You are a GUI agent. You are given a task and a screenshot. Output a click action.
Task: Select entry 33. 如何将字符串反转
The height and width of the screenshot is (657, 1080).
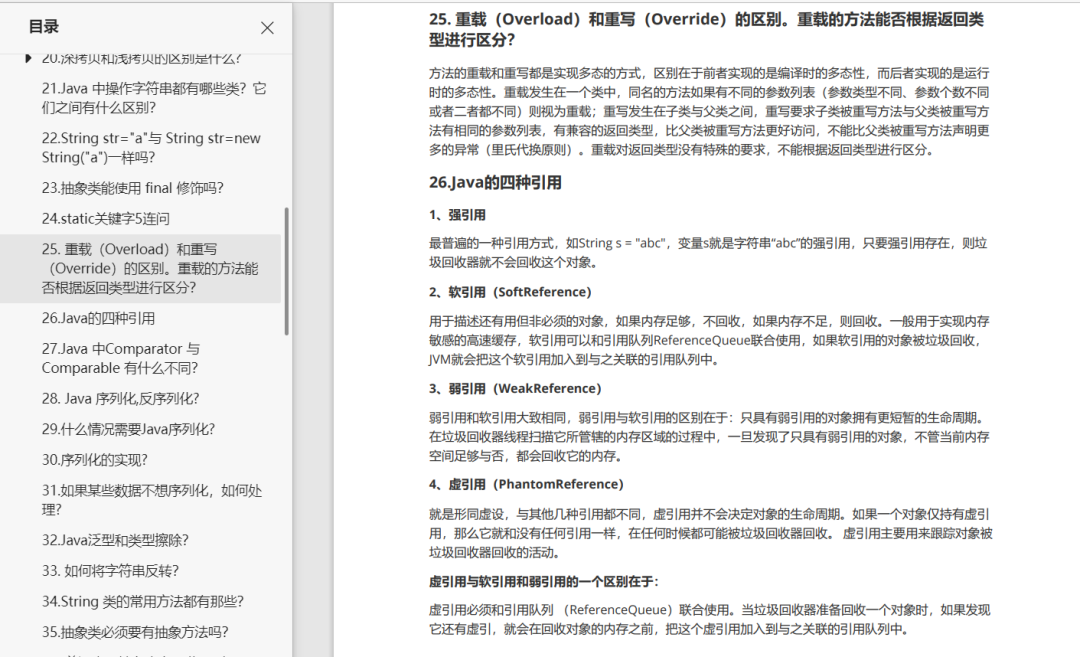(x=110, y=571)
